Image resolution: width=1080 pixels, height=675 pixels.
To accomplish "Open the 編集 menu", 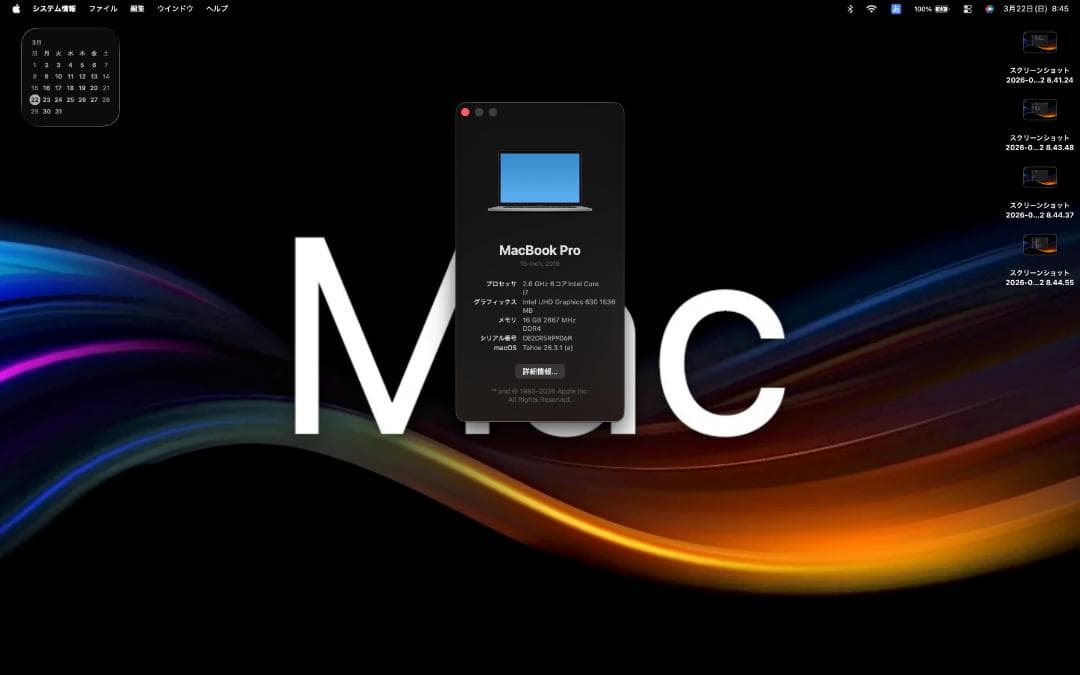I will pyautogui.click(x=138, y=9).
